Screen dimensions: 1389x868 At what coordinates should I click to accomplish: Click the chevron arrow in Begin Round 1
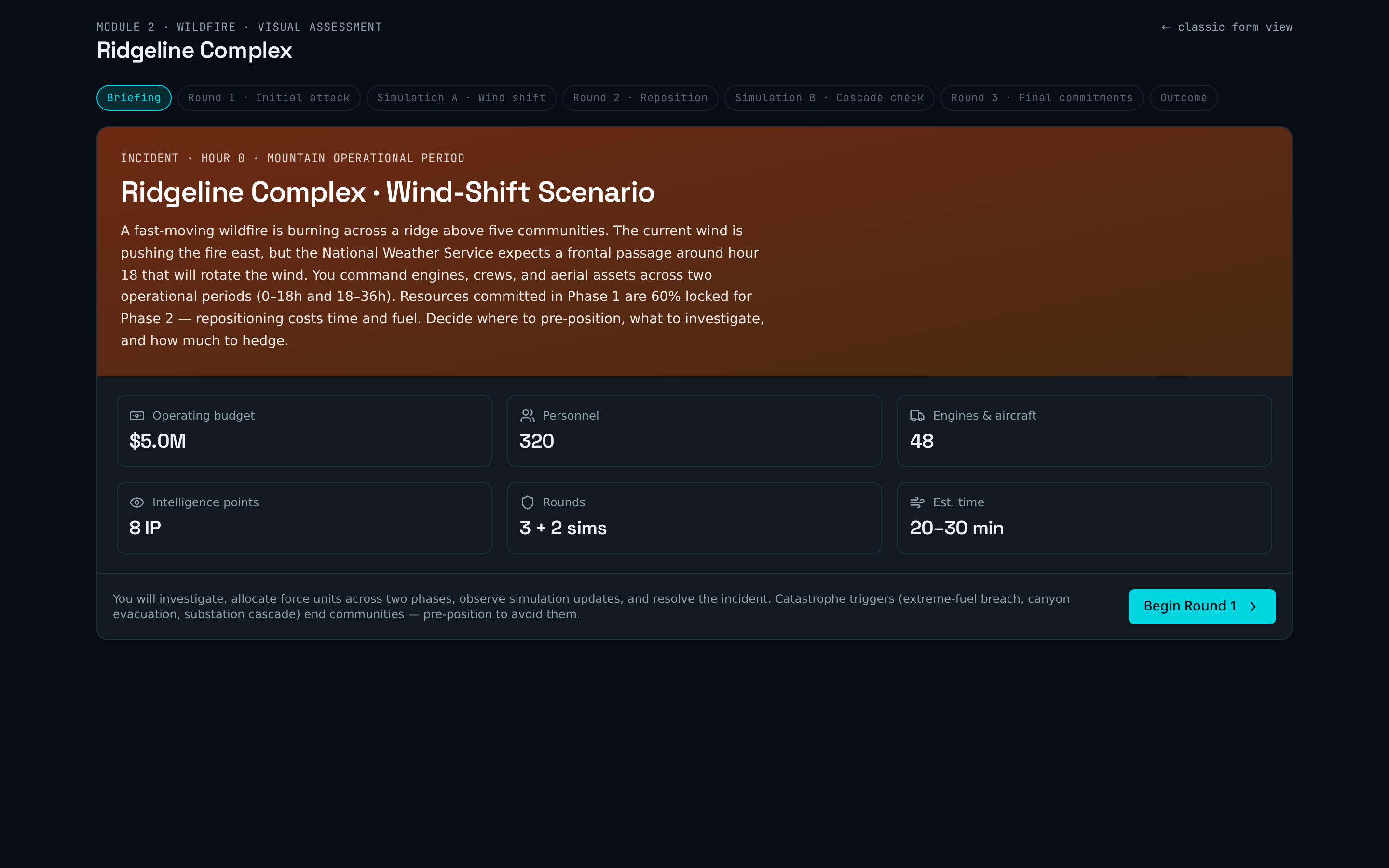[1253, 606]
